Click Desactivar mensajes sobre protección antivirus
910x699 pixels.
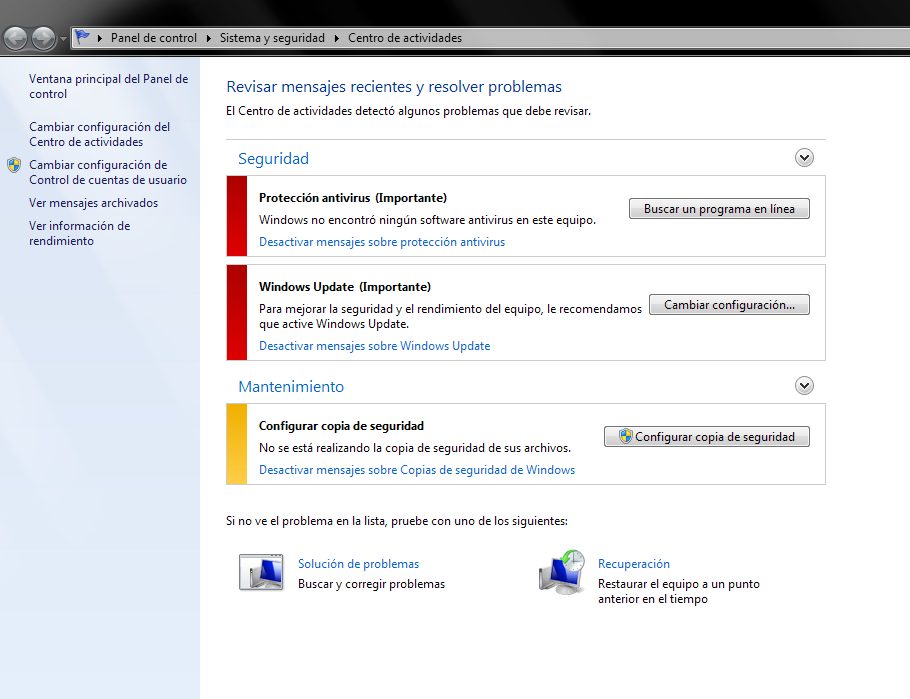(x=382, y=242)
